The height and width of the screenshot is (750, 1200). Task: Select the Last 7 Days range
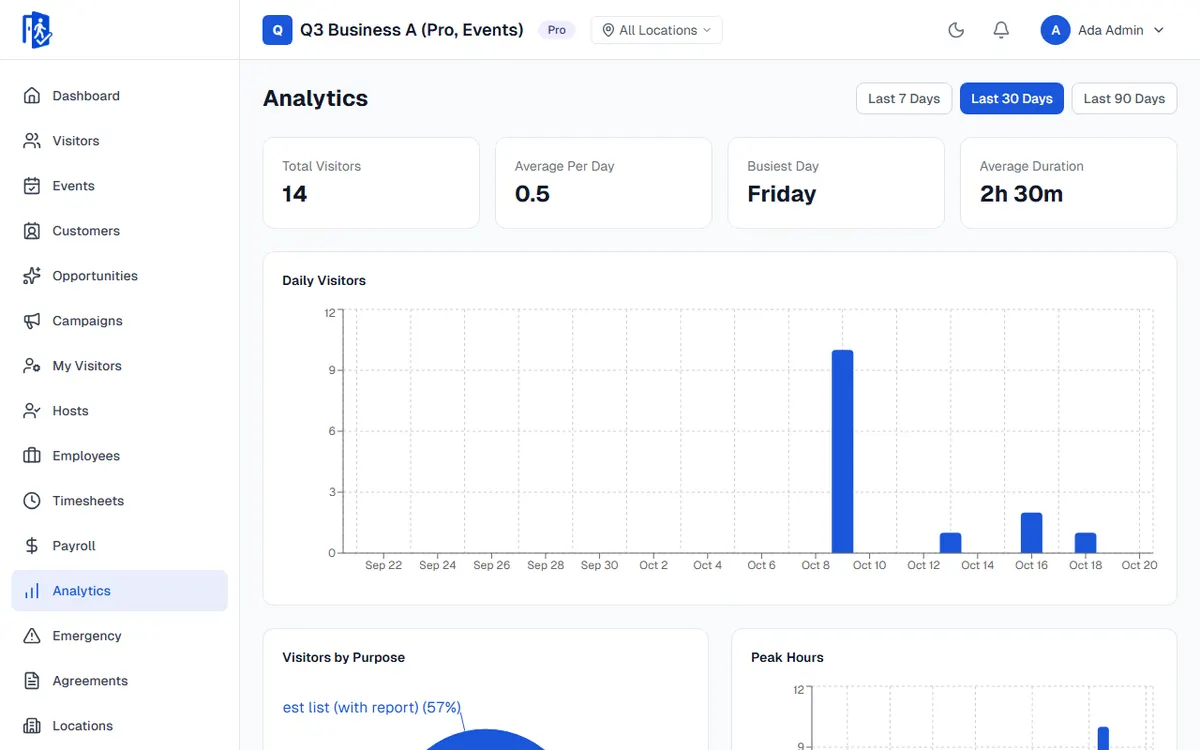tap(904, 98)
